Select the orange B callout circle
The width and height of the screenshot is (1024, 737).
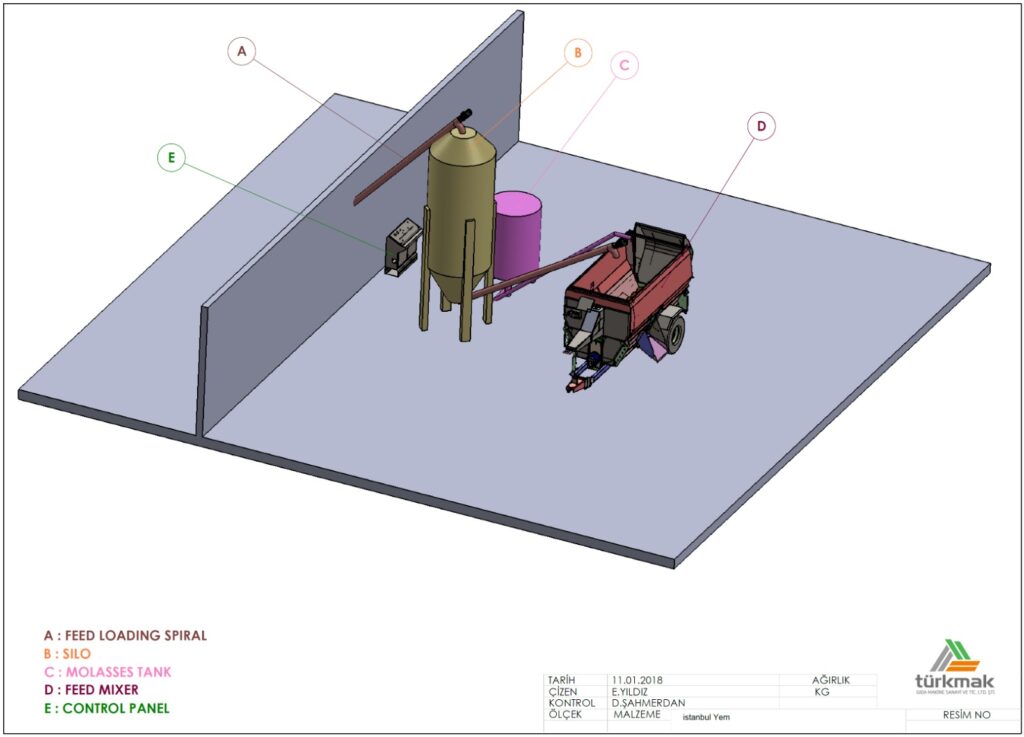pyautogui.click(x=577, y=53)
